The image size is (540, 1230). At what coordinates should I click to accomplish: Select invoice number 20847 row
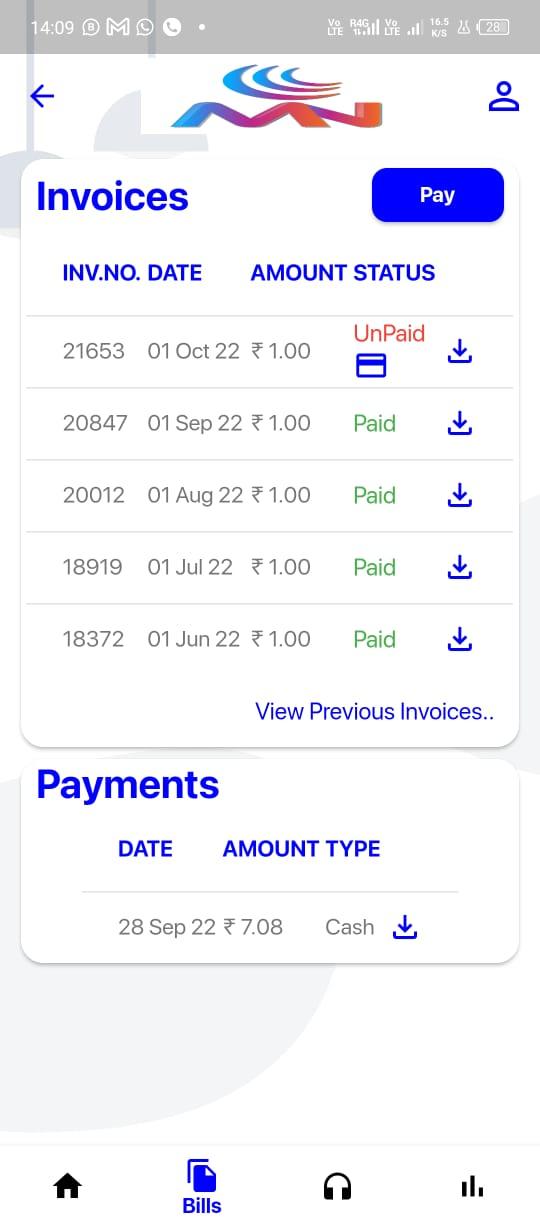click(269, 424)
